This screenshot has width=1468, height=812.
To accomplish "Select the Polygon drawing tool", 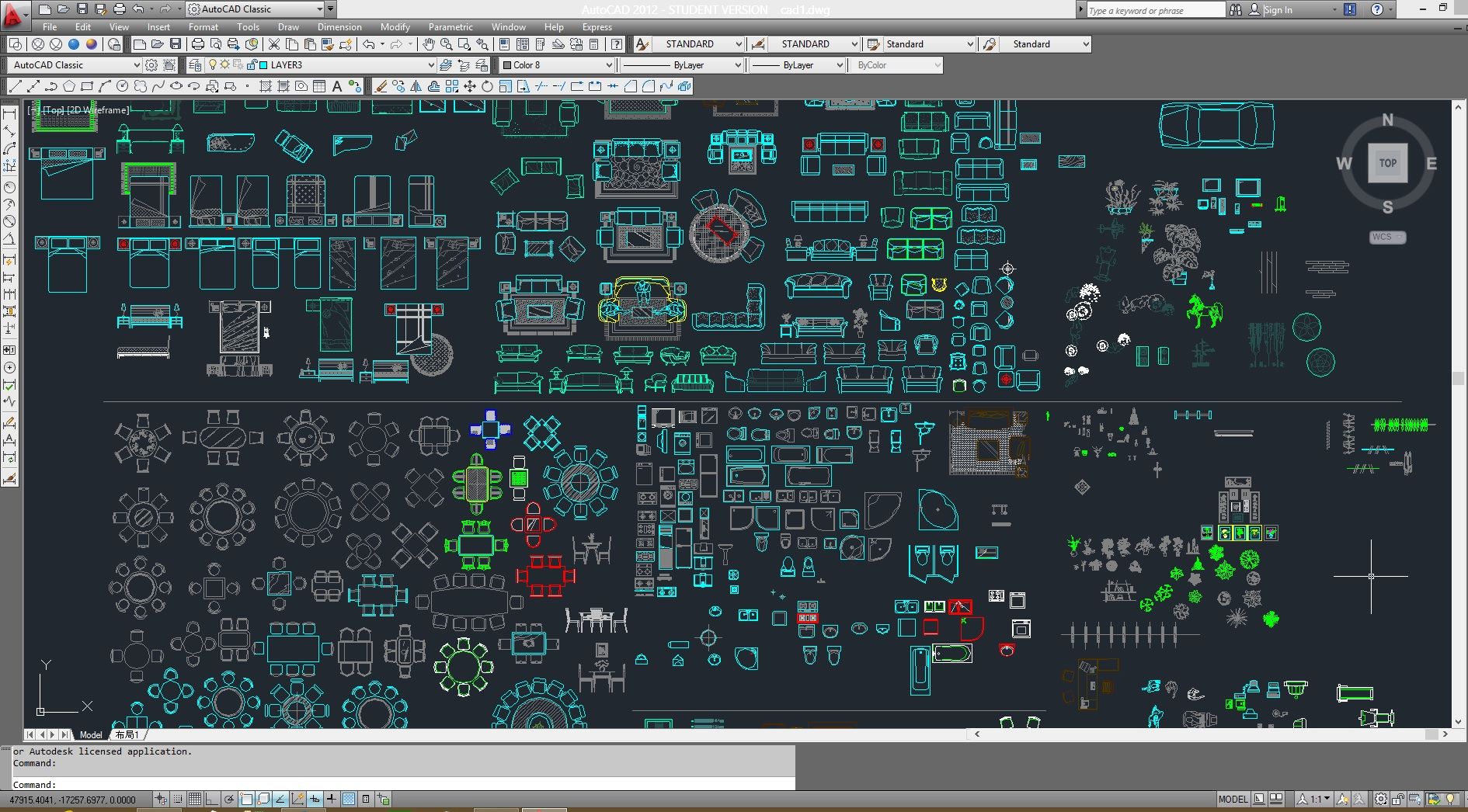I will point(69,86).
